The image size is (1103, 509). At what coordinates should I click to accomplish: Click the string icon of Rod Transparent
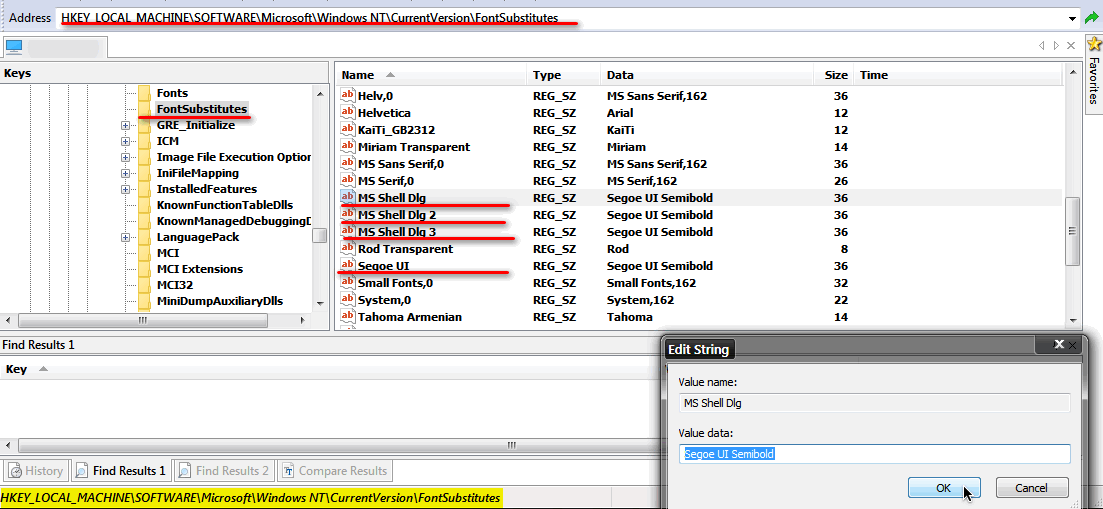(348, 249)
